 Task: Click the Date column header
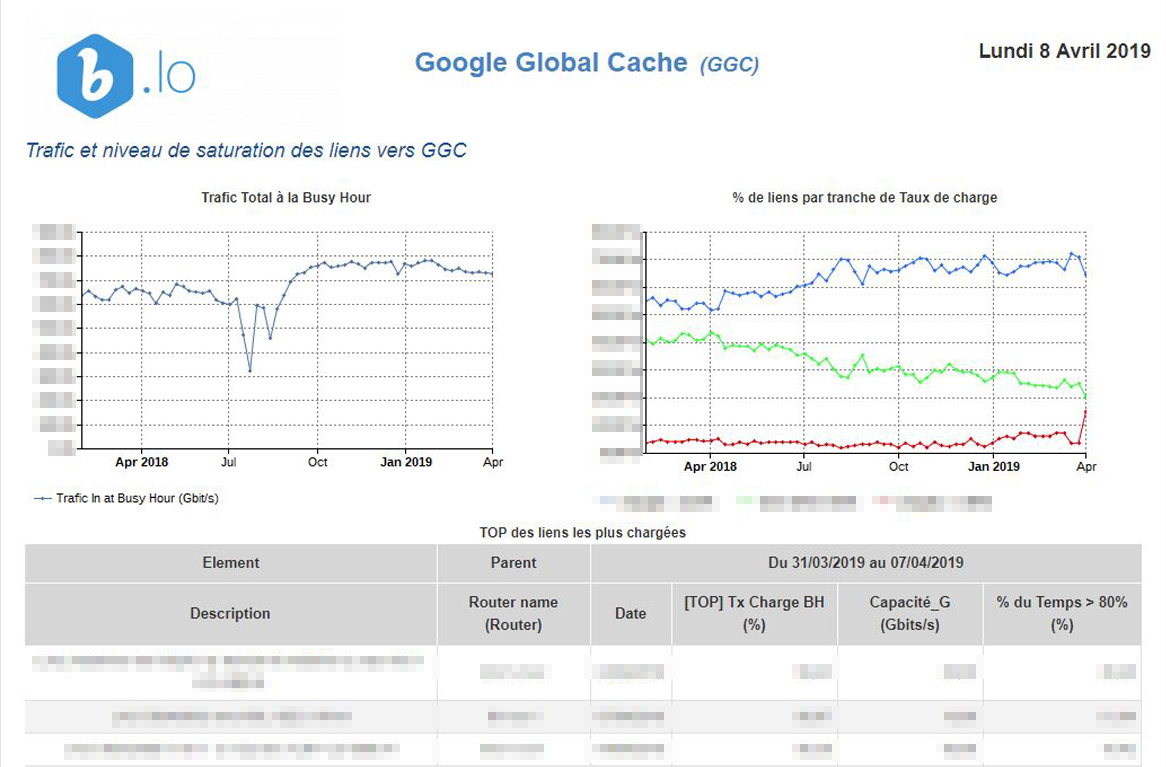(631, 614)
